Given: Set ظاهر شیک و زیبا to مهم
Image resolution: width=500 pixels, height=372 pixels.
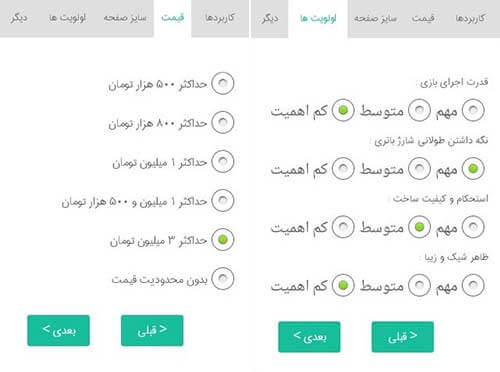Looking at the screenshot, I should pos(473,285).
